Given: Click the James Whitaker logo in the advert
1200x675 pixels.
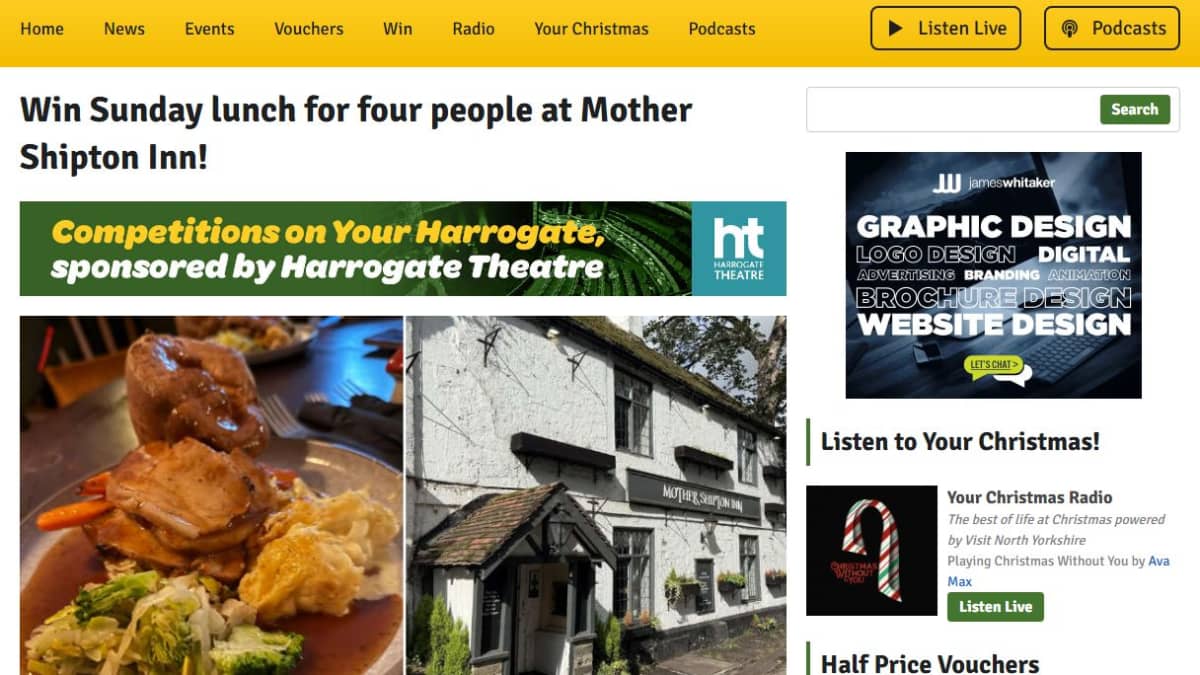Looking at the screenshot, I should point(993,183).
